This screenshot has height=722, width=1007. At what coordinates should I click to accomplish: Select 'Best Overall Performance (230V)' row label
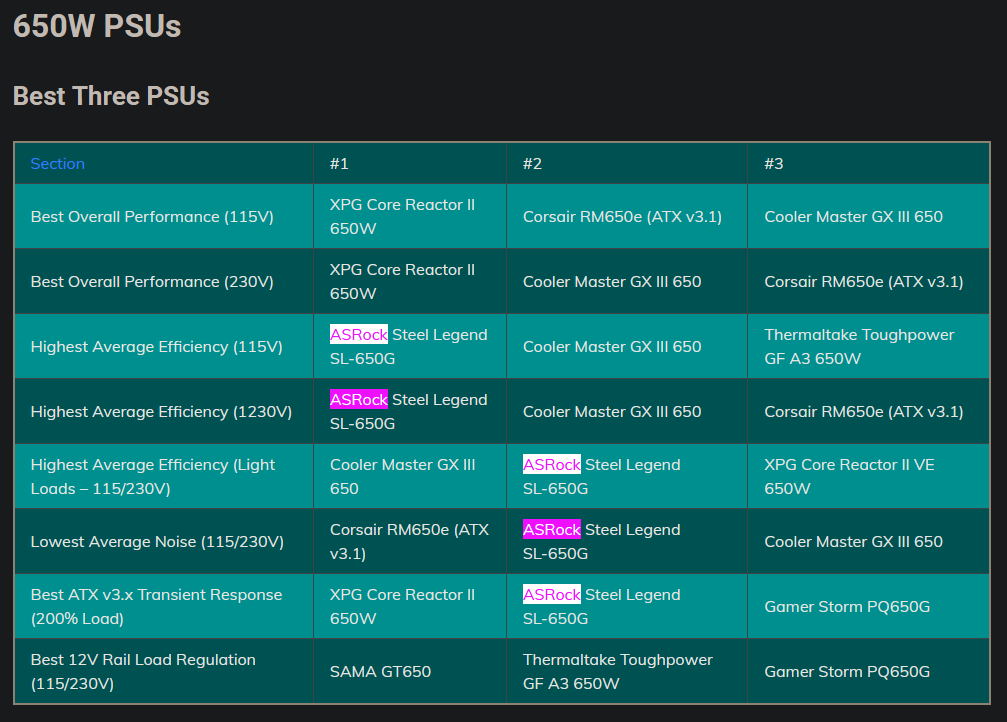pyautogui.click(x=152, y=281)
